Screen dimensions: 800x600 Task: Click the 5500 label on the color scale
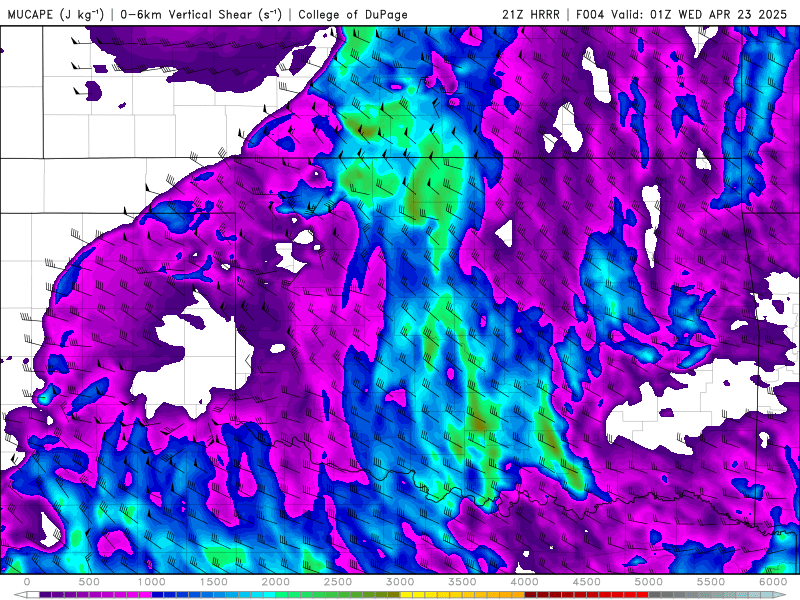tap(711, 582)
